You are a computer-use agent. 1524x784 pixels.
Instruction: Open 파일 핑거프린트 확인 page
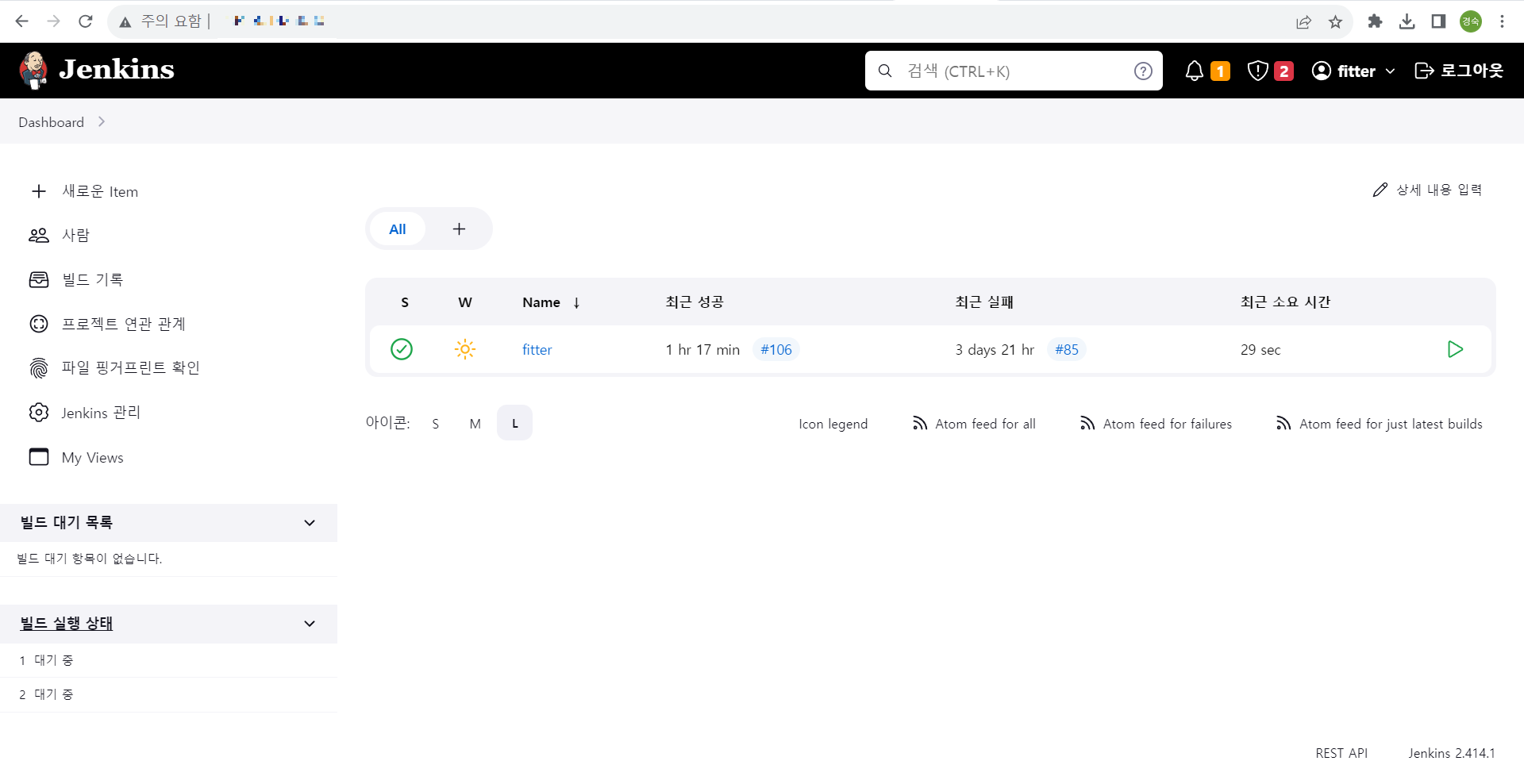(114, 367)
